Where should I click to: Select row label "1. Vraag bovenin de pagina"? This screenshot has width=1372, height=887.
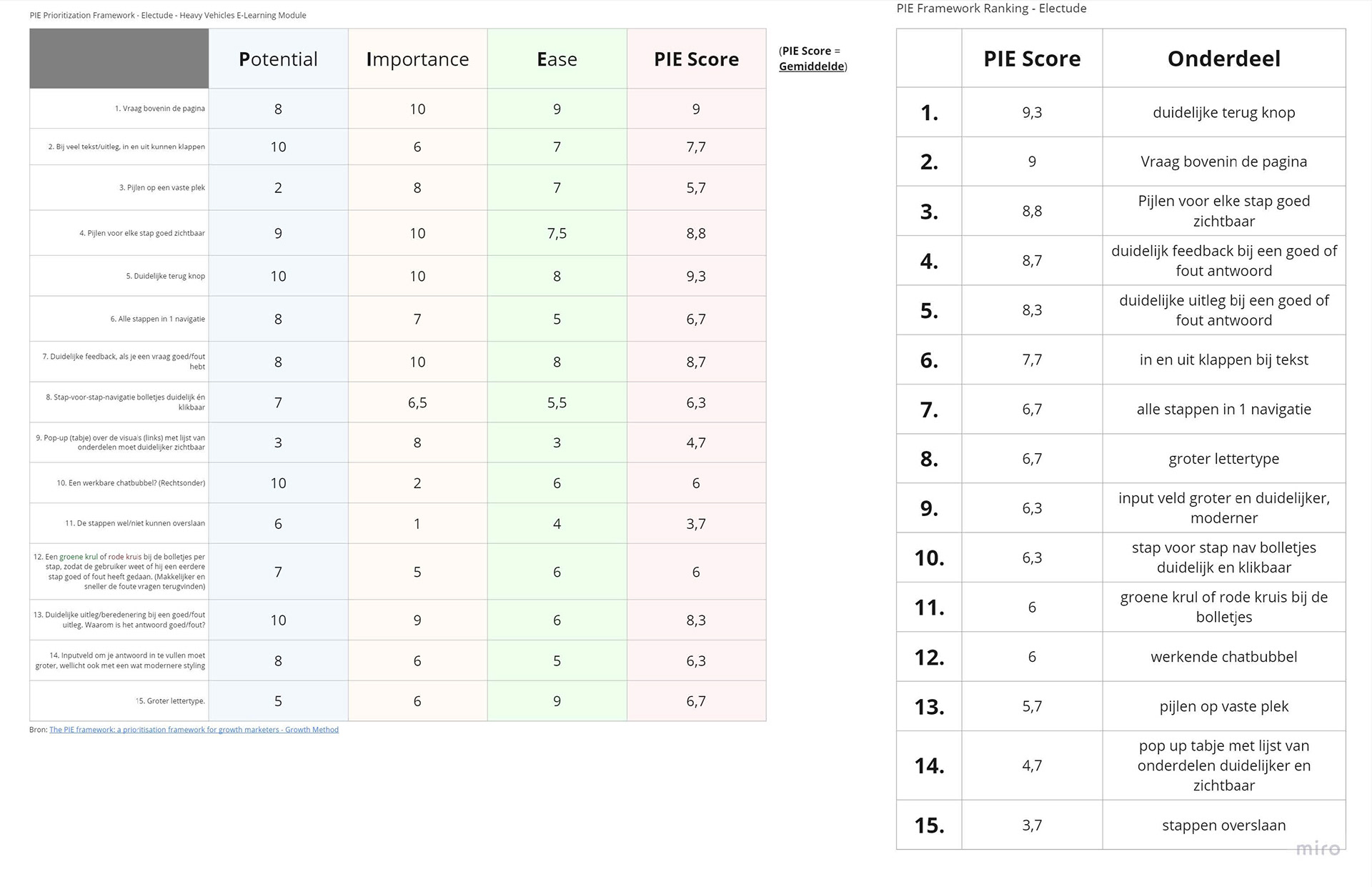pos(159,109)
